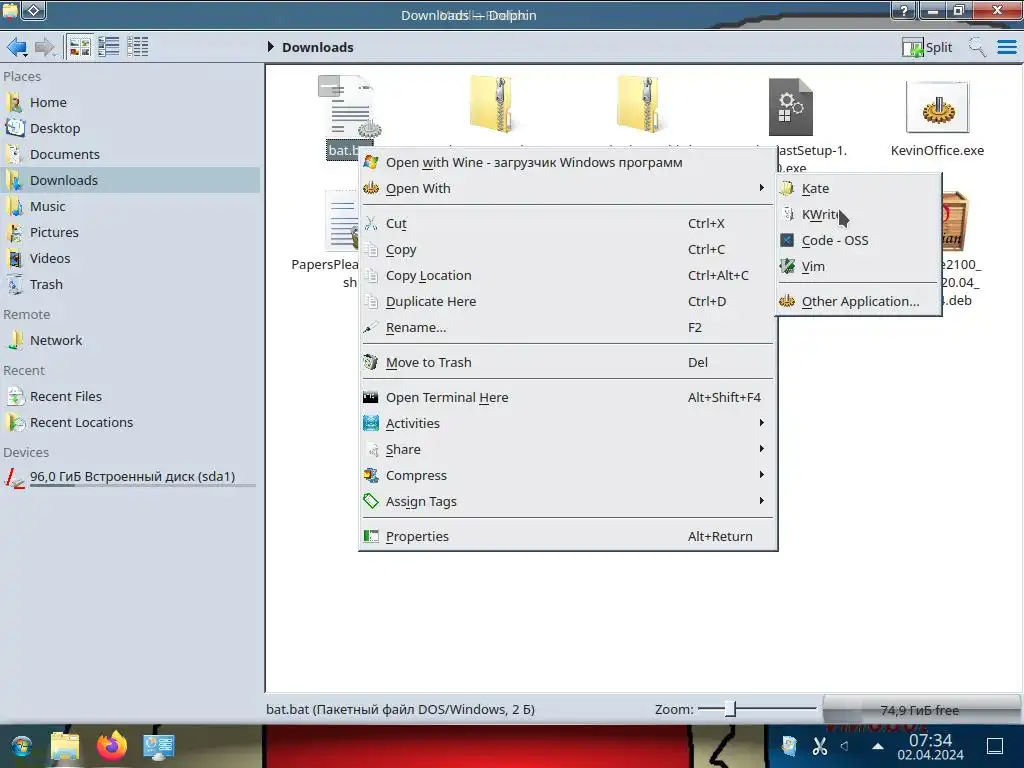Click the scissors icon beside Cut
This screenshot has height=768, width=1024.
(371, 223)
